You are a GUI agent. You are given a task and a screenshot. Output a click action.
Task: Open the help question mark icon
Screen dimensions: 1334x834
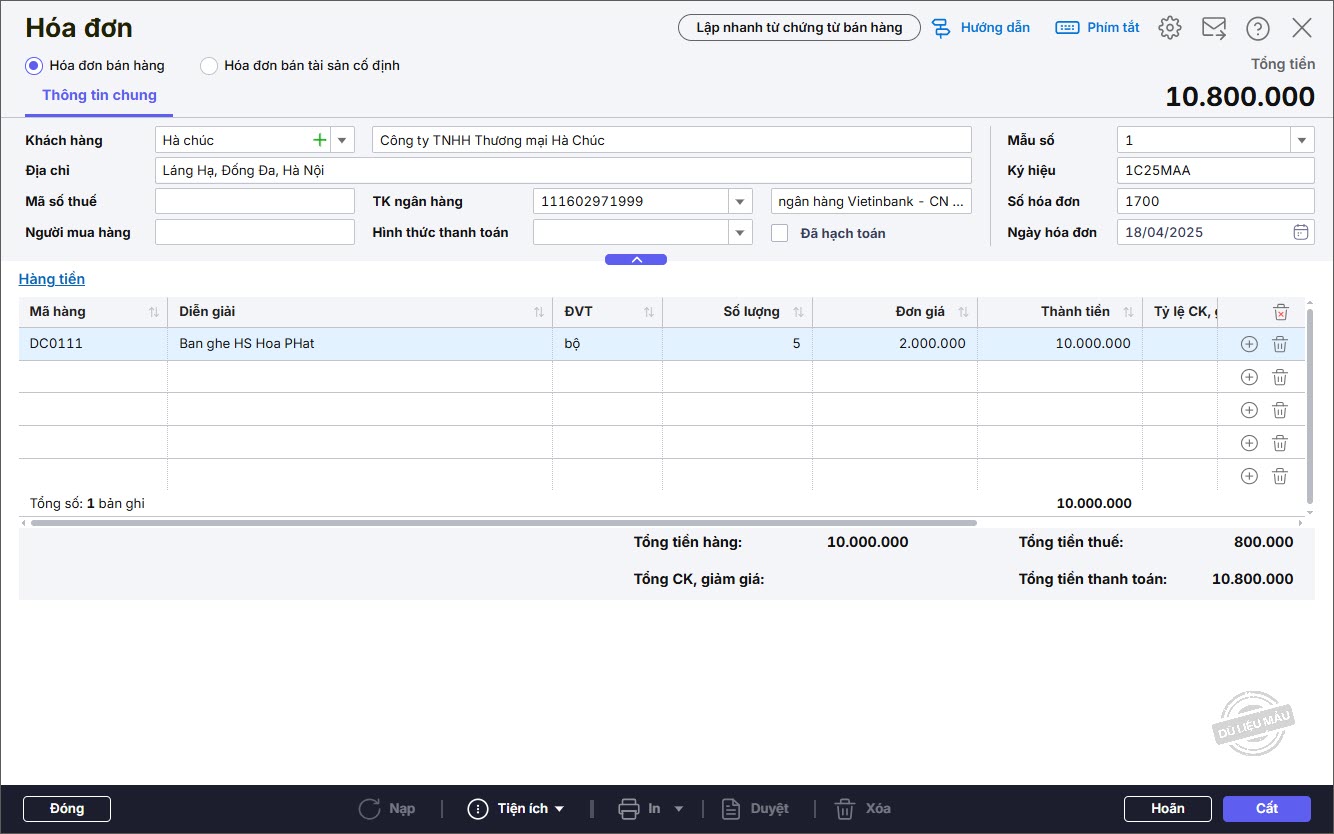1258,28
